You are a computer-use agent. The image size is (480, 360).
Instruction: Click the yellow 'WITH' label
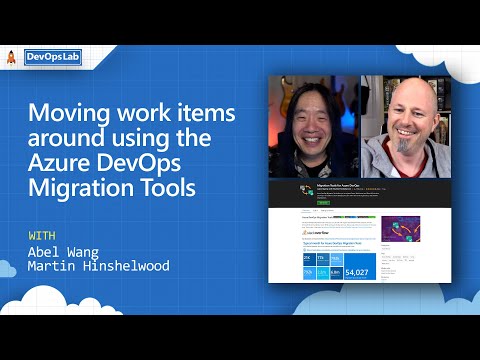42,236
